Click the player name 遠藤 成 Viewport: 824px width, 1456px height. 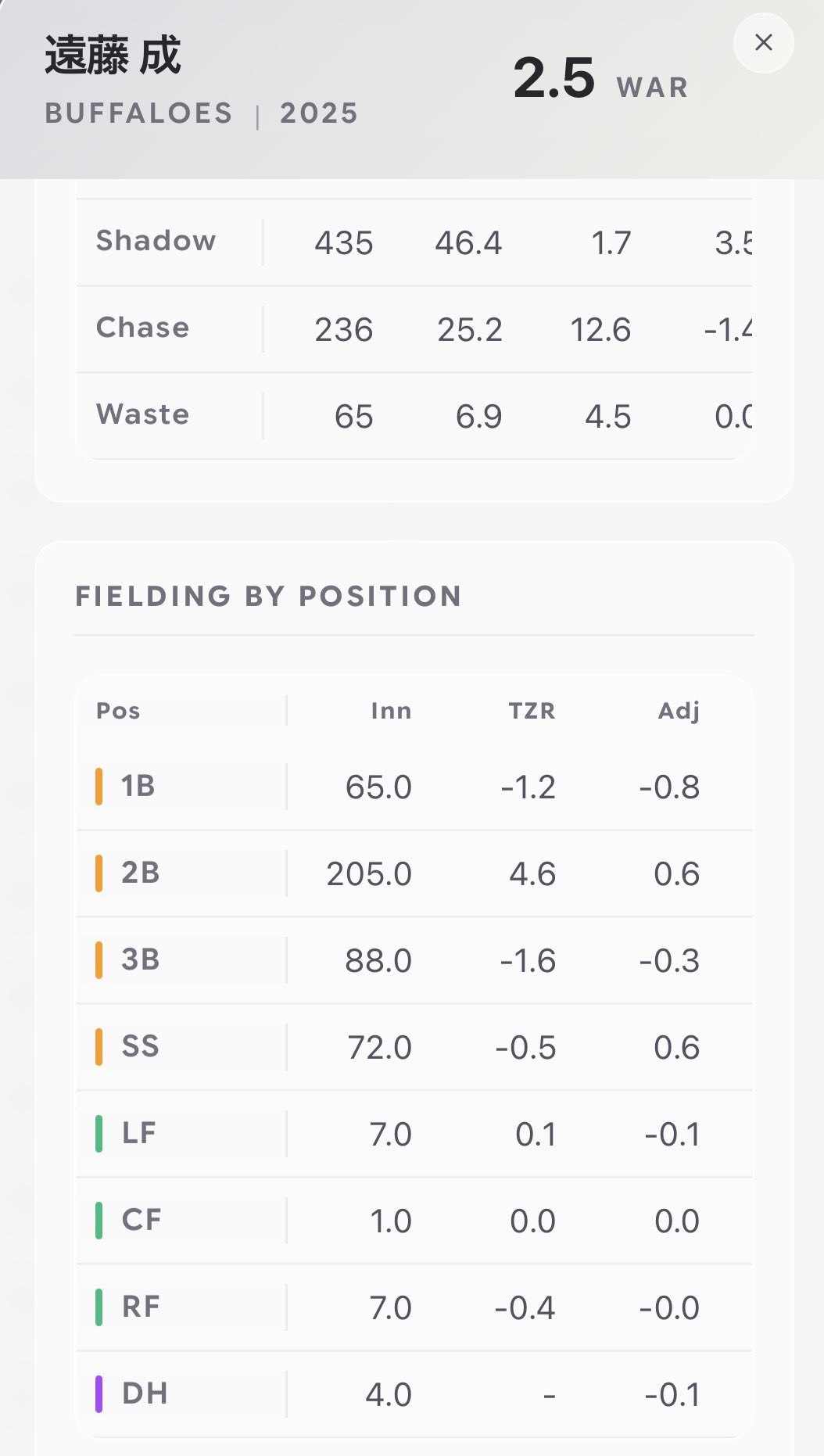click(113, 56)
